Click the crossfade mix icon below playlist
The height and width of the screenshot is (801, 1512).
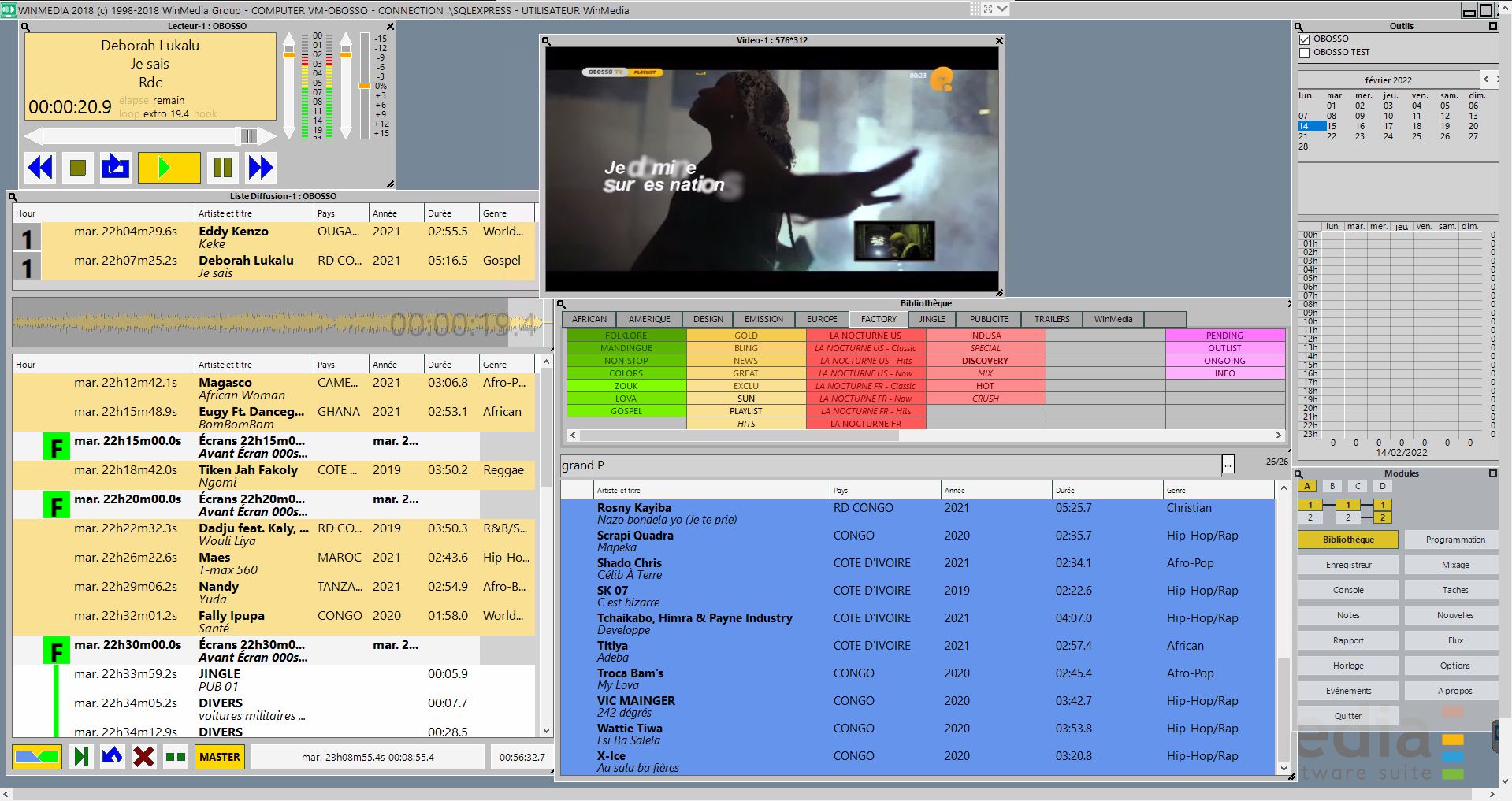[37, 757]
